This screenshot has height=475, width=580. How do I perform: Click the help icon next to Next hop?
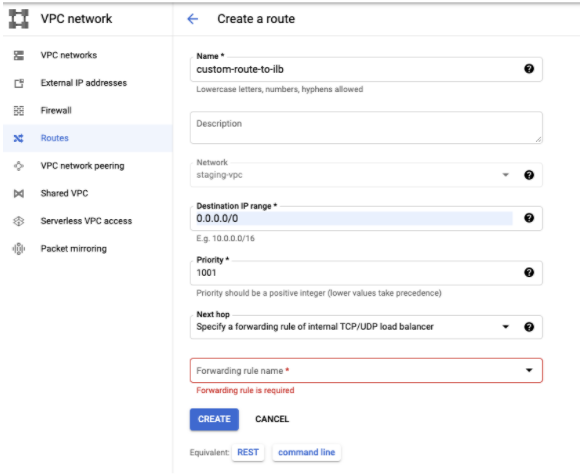coord(529,327)
